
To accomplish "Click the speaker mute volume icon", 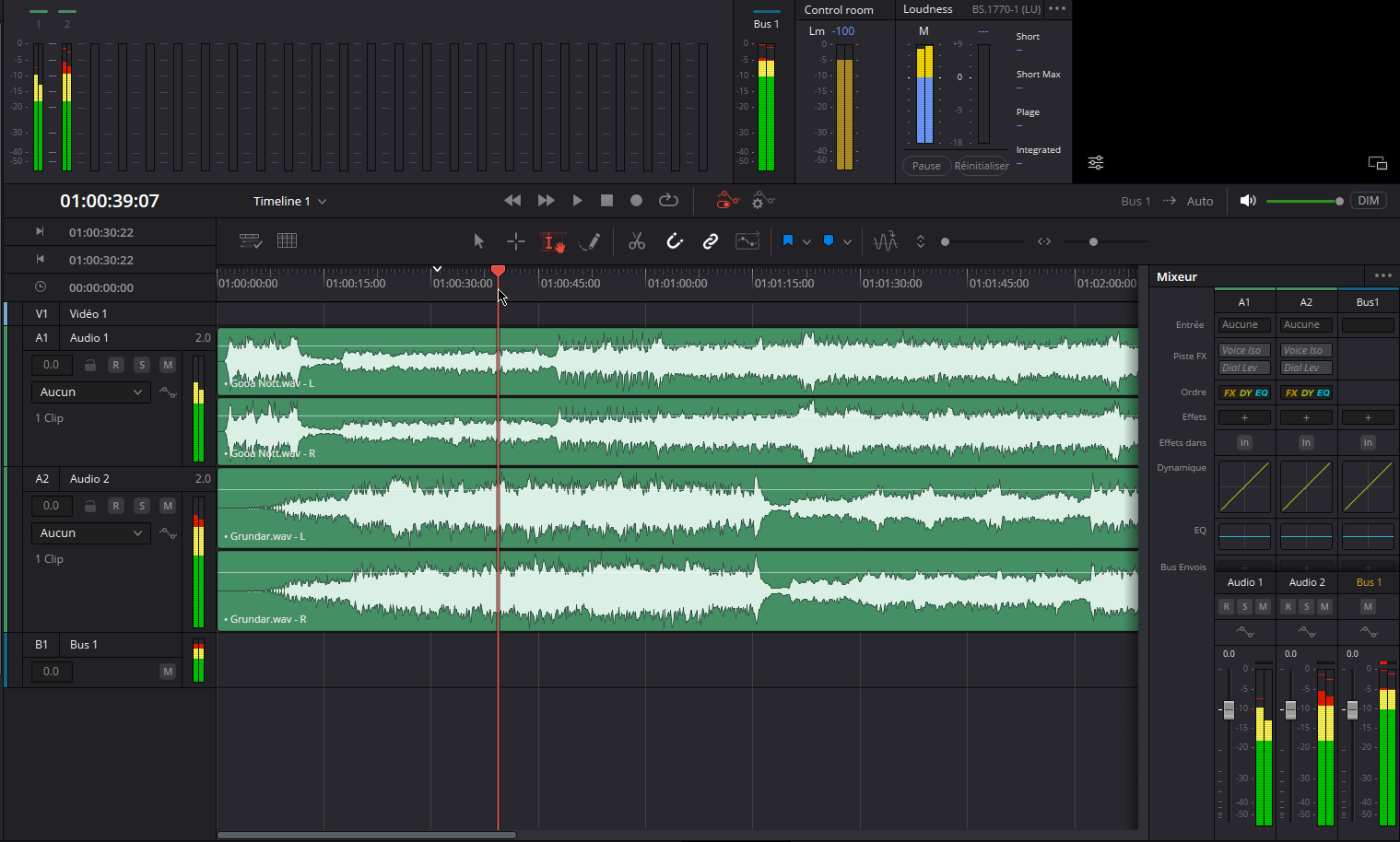I will (1248, 201).
